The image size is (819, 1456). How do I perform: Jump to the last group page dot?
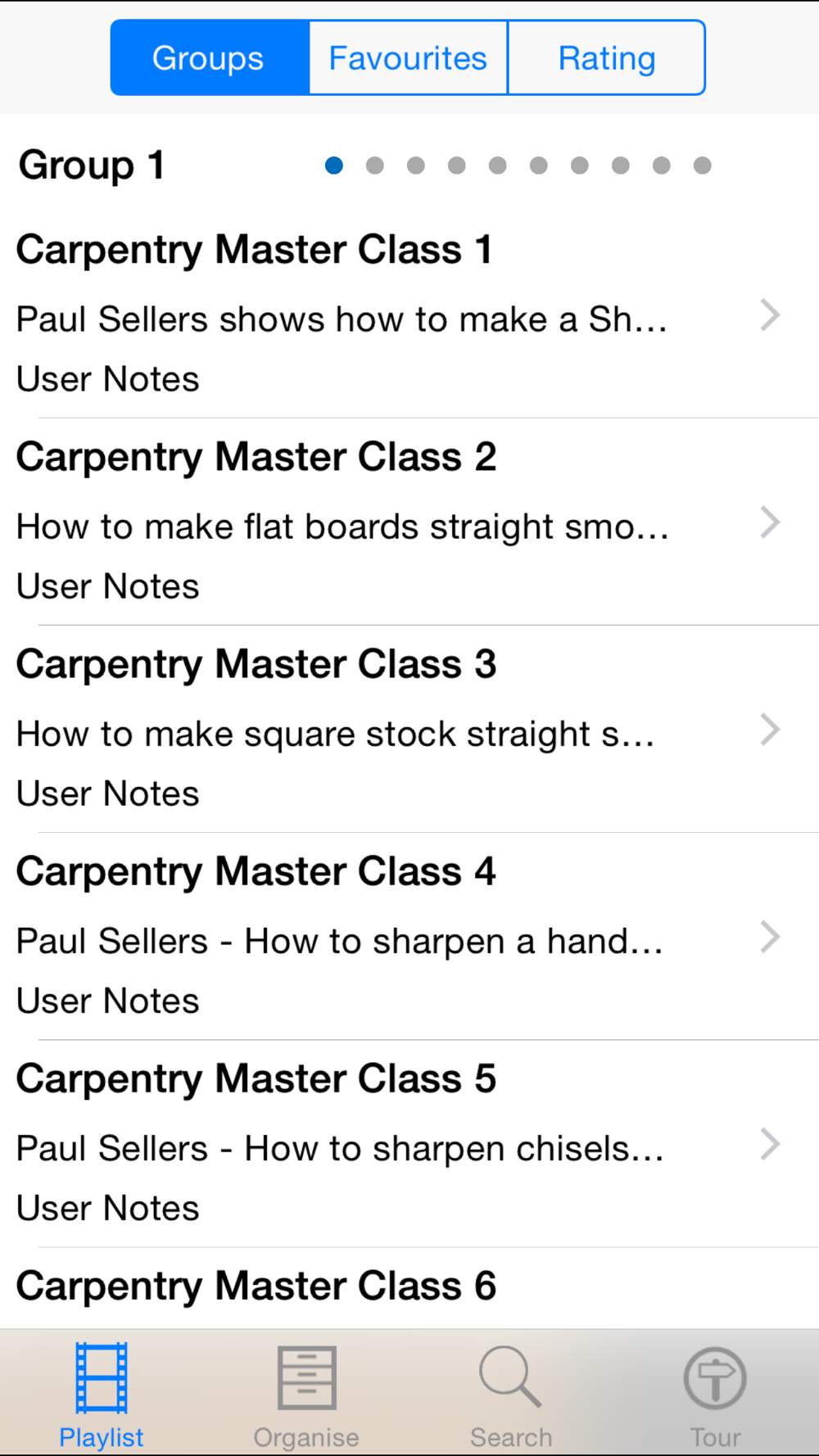703,165
